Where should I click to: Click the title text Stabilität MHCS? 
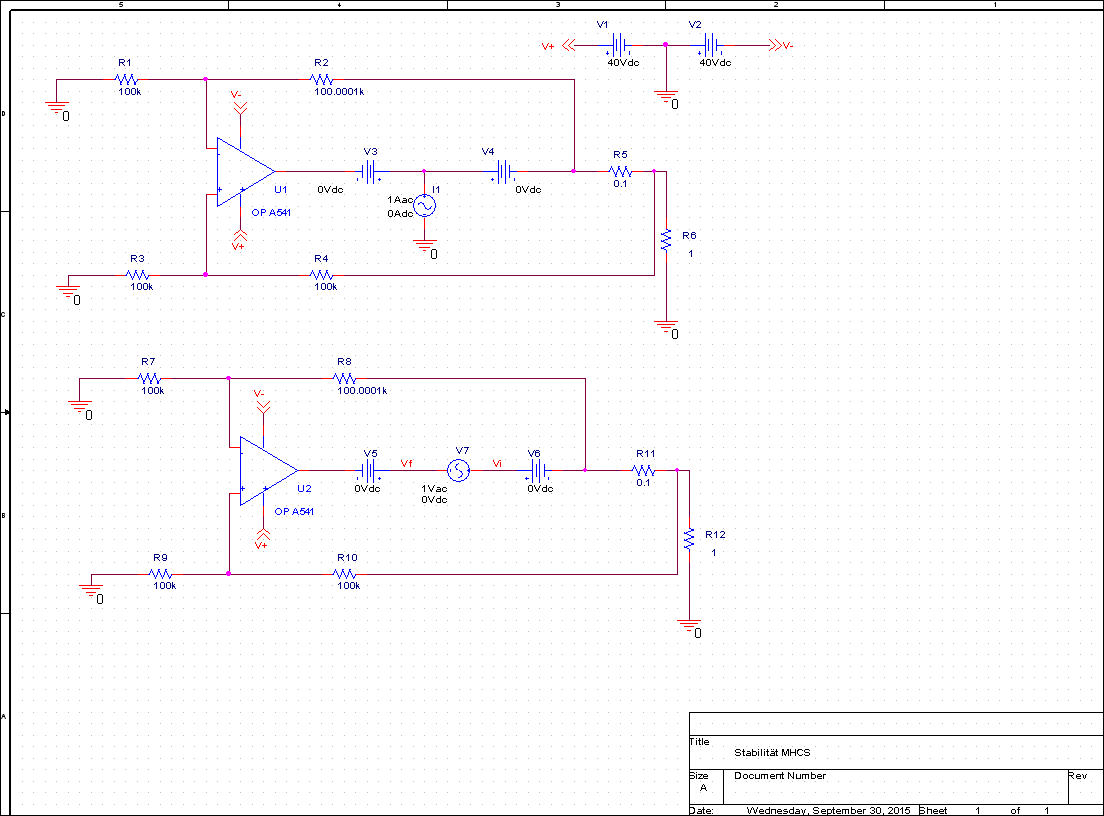pos(772,753)
